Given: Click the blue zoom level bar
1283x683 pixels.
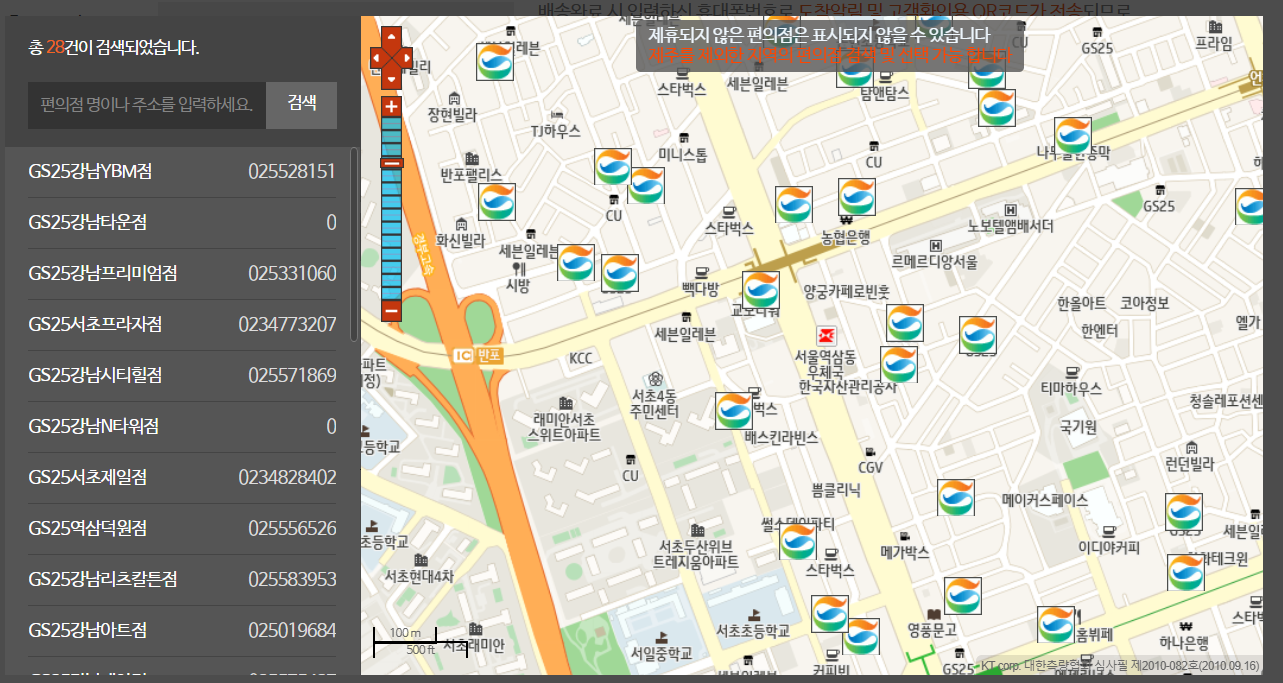Looking at the screenshot, I should (391, 209).
